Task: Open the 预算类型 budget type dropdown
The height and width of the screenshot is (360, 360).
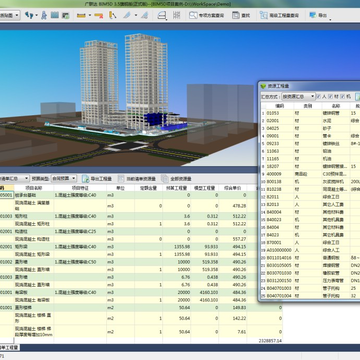Action: click(64, 178)
